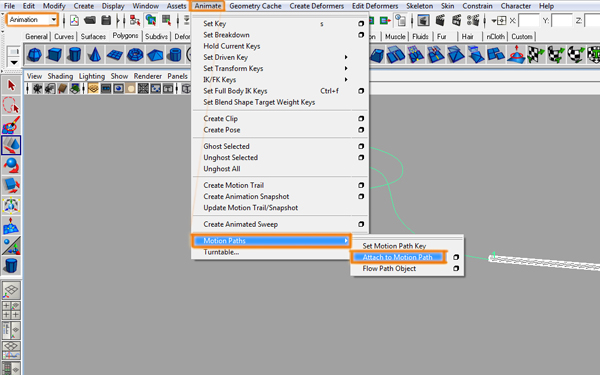
Task: Open Create Motion Trail options box
Action: [361, 185]
